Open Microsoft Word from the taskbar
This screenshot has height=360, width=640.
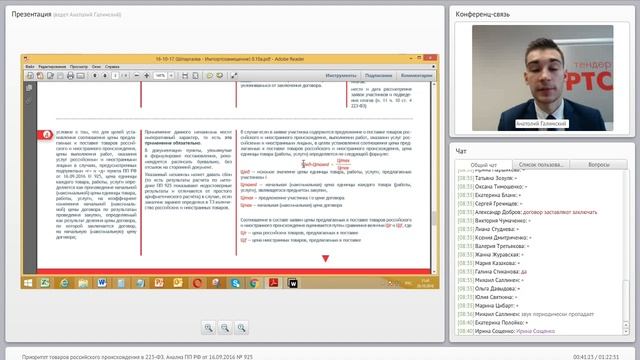click(102, 283)
